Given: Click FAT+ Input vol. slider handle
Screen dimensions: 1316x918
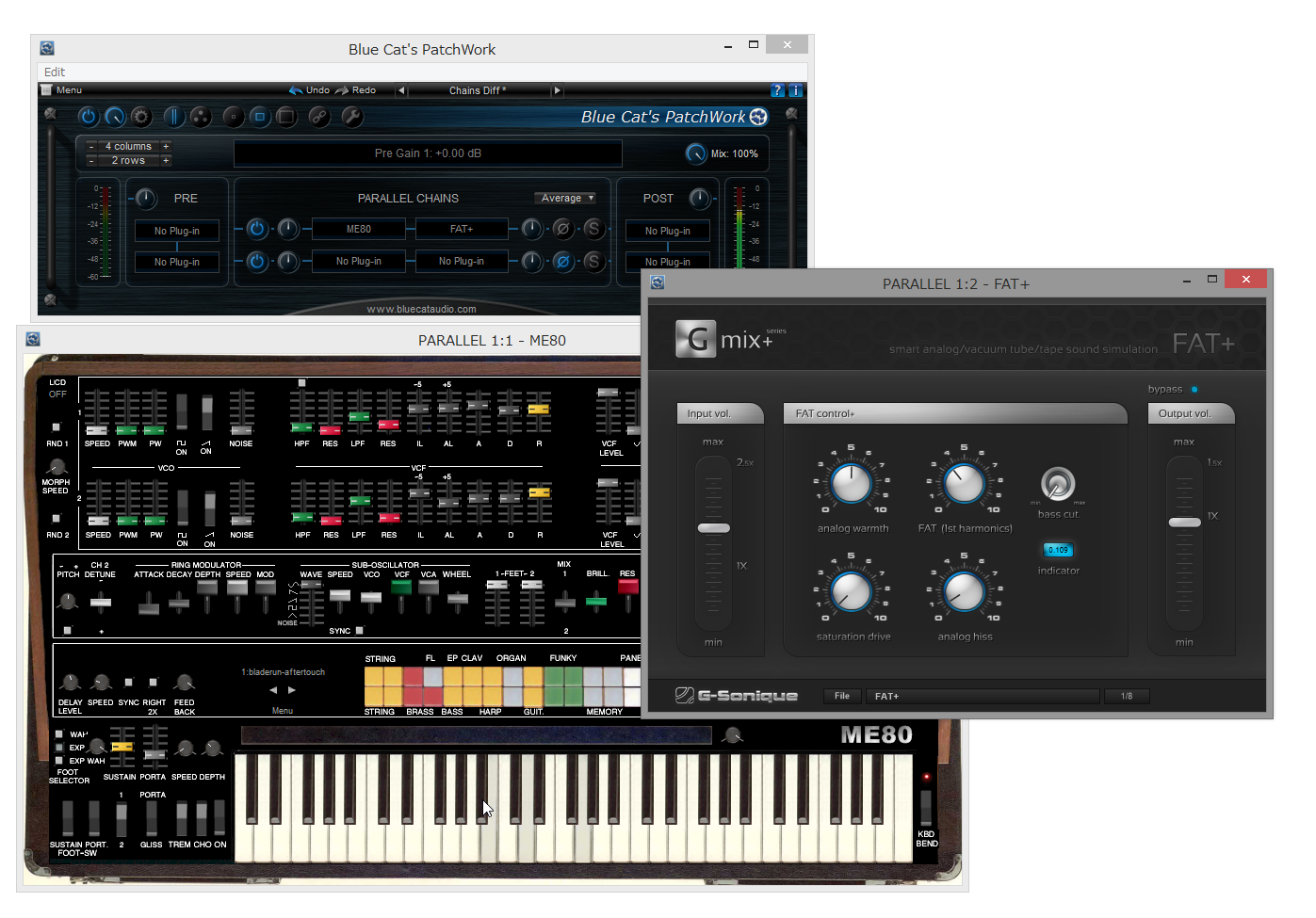Looking at the screenshot, I should 714,528.
